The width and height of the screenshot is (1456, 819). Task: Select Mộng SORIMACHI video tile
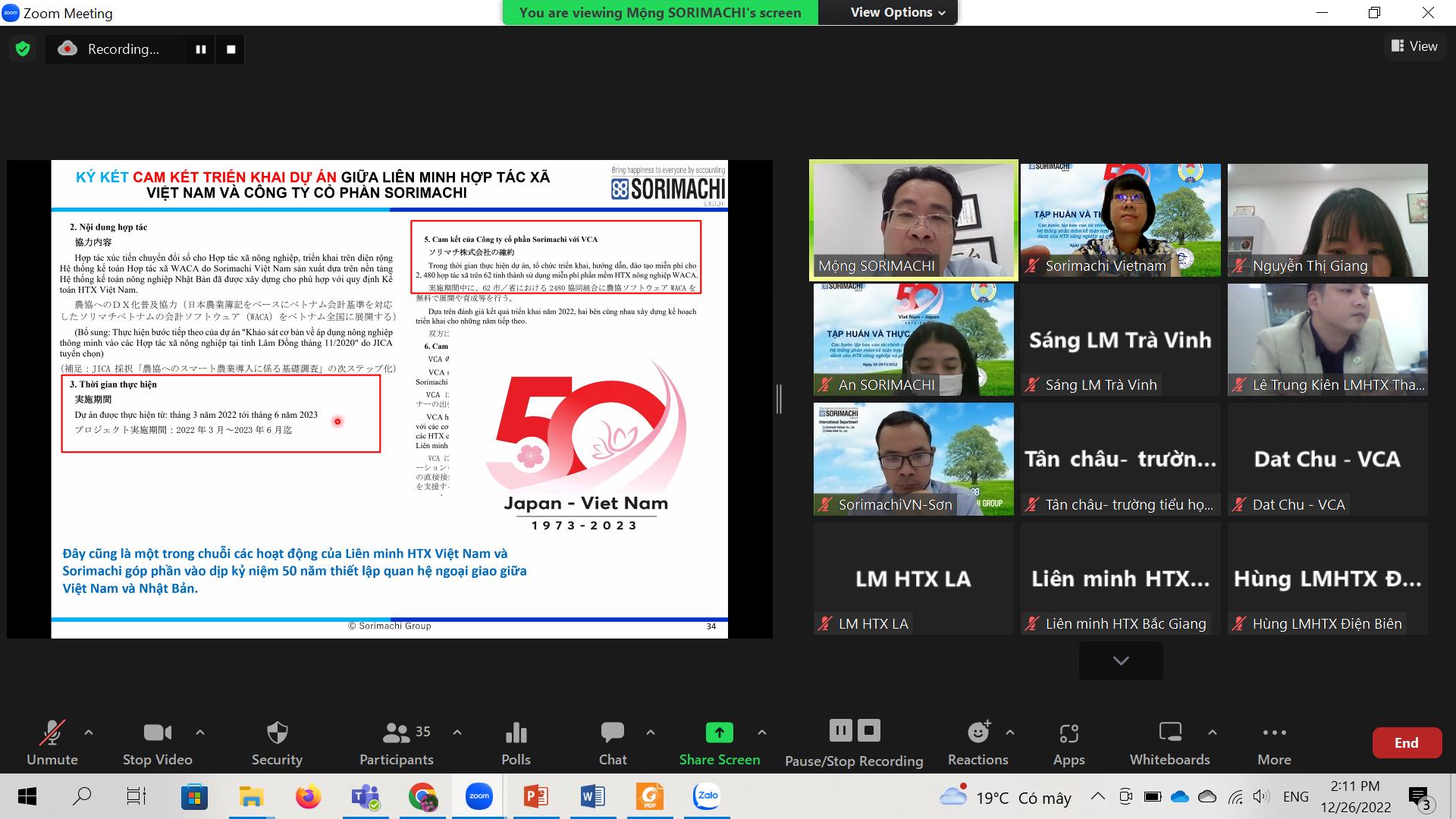point(914,219)
